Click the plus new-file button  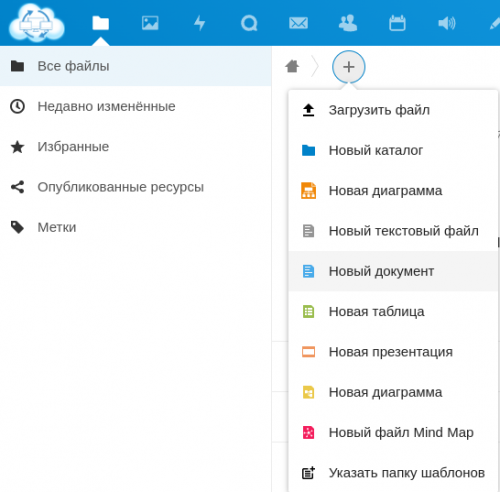click(349, 67)
